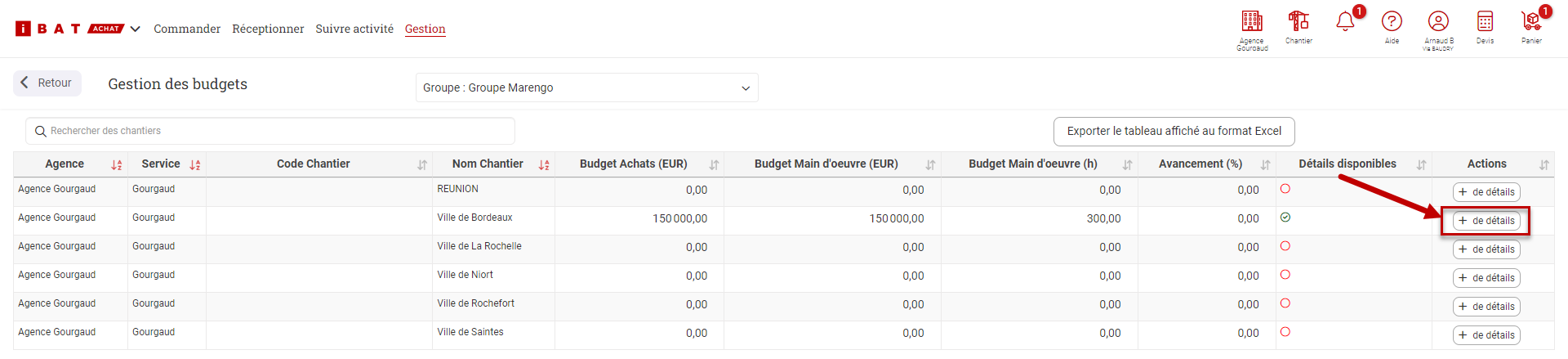1568x359 pixels.
Task: Expand details for Ville de Bordeaux row
Action: [1486, 221]
